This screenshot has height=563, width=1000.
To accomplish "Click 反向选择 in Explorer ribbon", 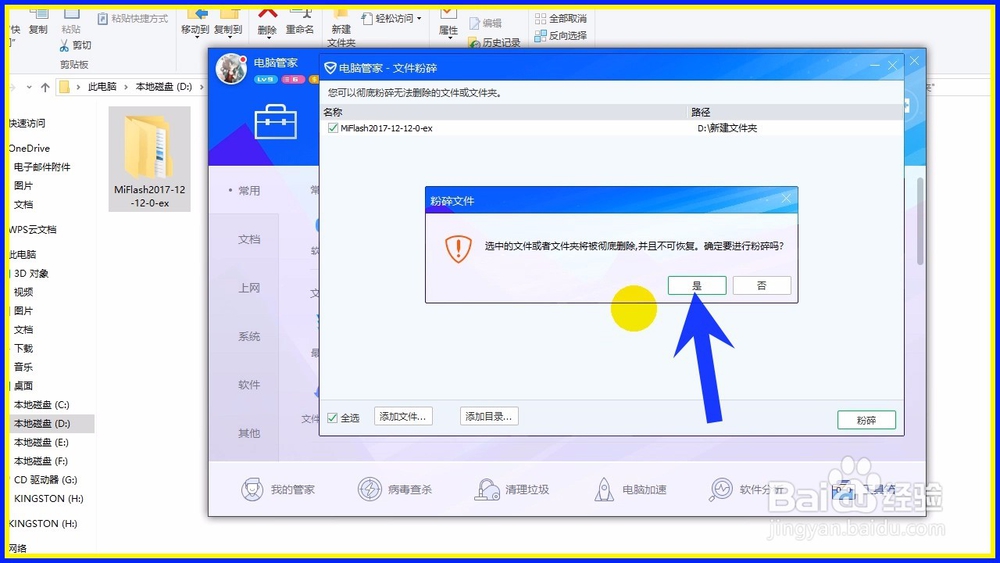I will pyautogui.click(x=561, y=35).
